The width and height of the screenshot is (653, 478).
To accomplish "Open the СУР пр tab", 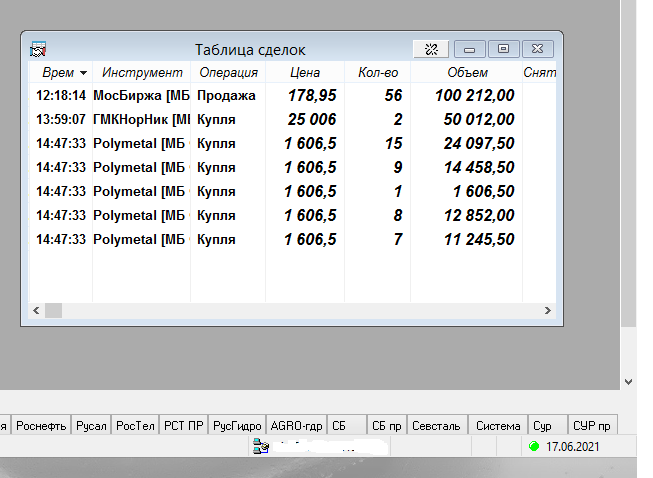I will 592,426.
